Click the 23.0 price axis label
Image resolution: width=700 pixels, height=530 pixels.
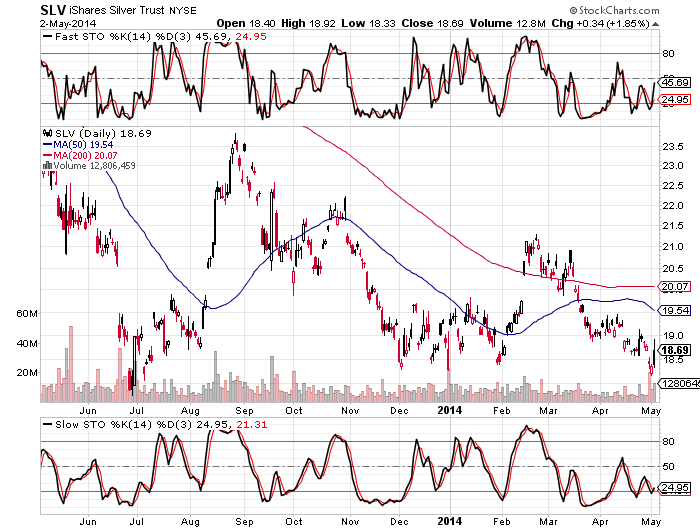673,166
